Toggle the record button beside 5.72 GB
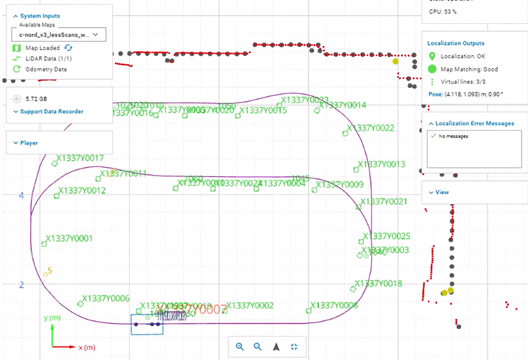Image resolution: width=528 pixels, height=360 pixels. coord(16,99)
